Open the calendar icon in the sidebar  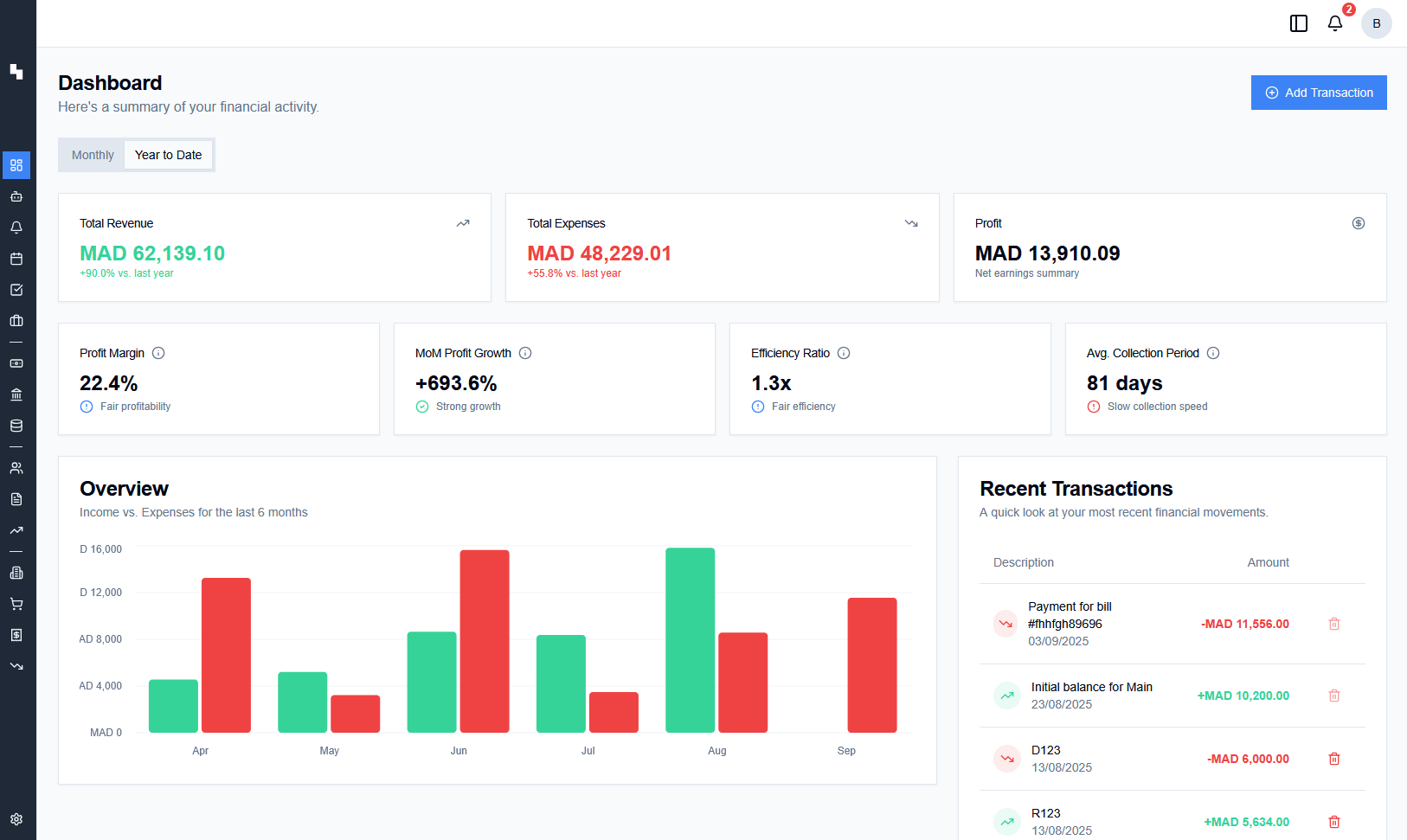click(x=16, y=259)
